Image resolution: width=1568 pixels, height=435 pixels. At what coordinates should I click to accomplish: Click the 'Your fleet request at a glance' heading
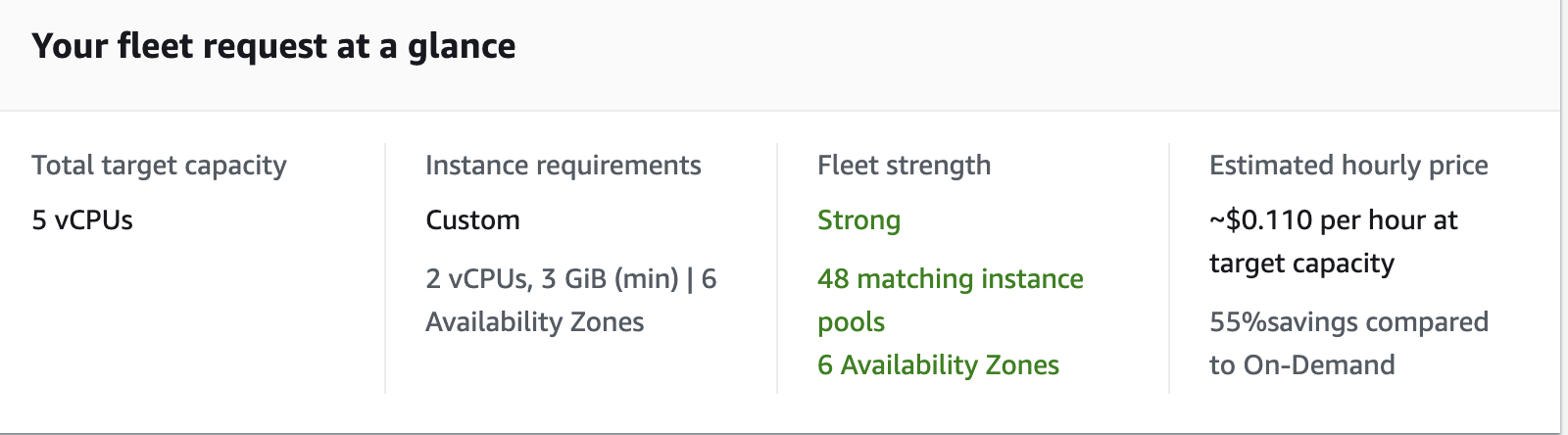(x=273, y=46)
